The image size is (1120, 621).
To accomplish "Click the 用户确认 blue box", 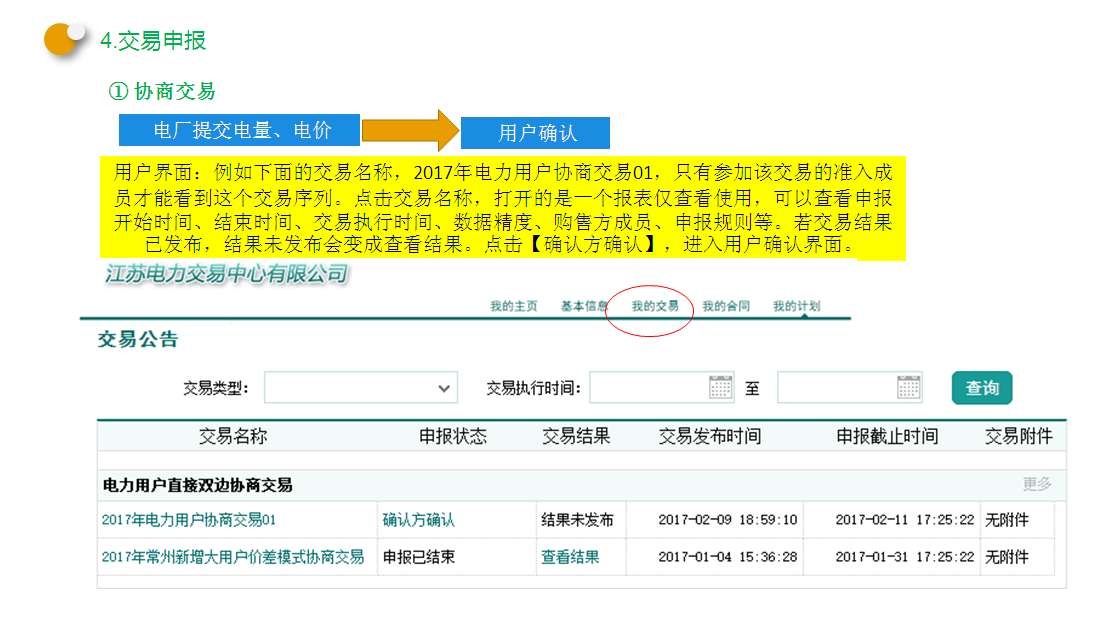I will (538, 133).
